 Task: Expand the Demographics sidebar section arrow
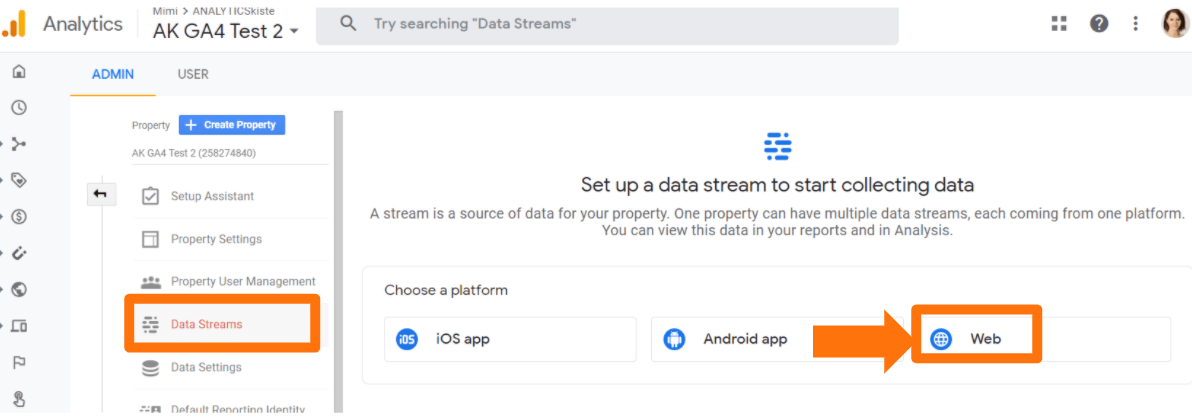point(3,290)
